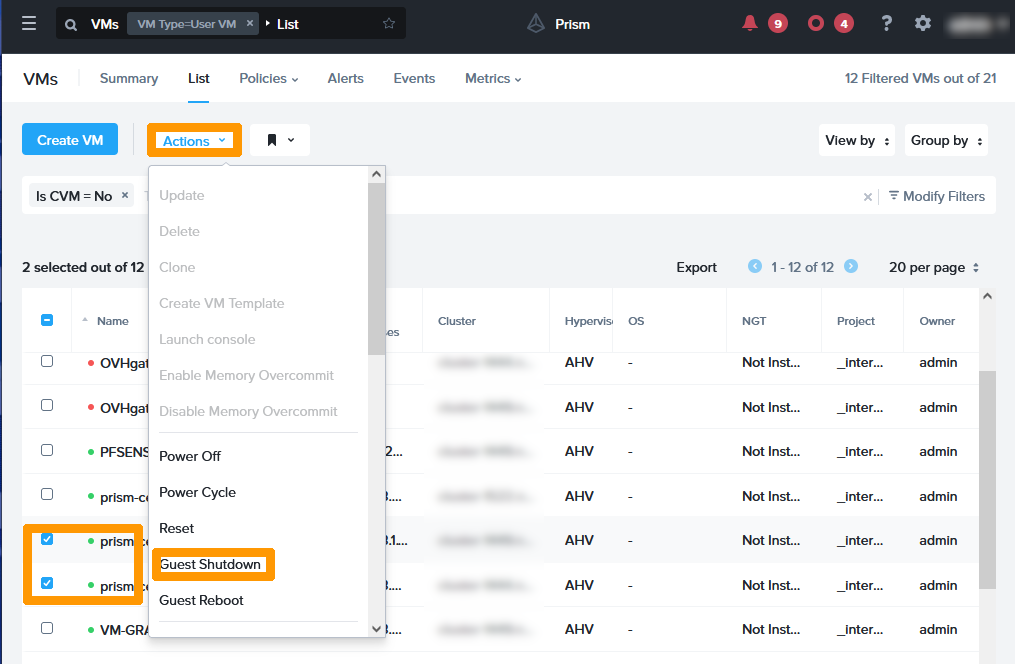
Task: Choose Guest Shutdown from Actions menu
Action: pyautogui.click(x=211, y=564)
